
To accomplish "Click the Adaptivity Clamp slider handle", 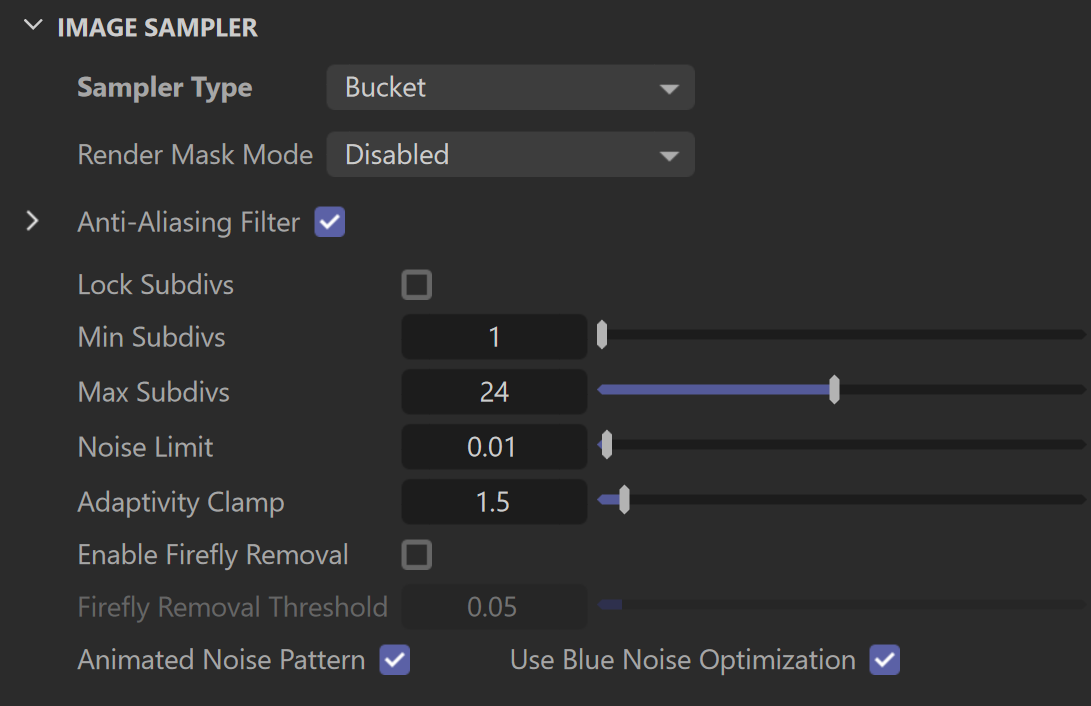I will (x=624, y=499).
